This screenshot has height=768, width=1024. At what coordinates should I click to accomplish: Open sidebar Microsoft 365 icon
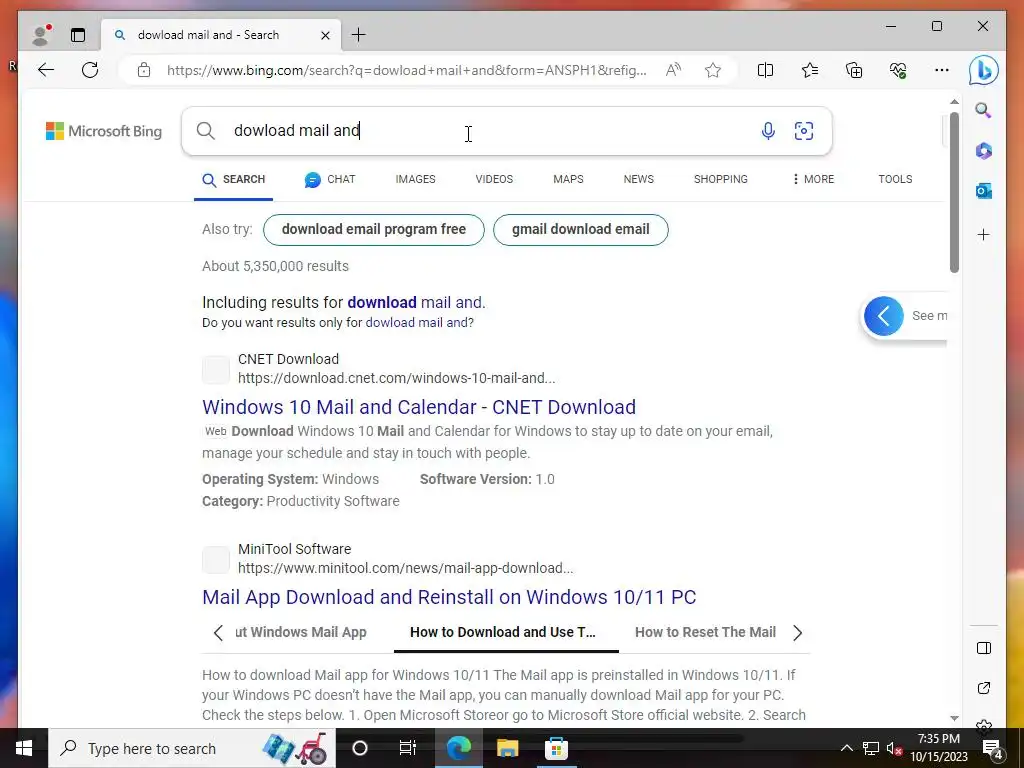(984, 151)
